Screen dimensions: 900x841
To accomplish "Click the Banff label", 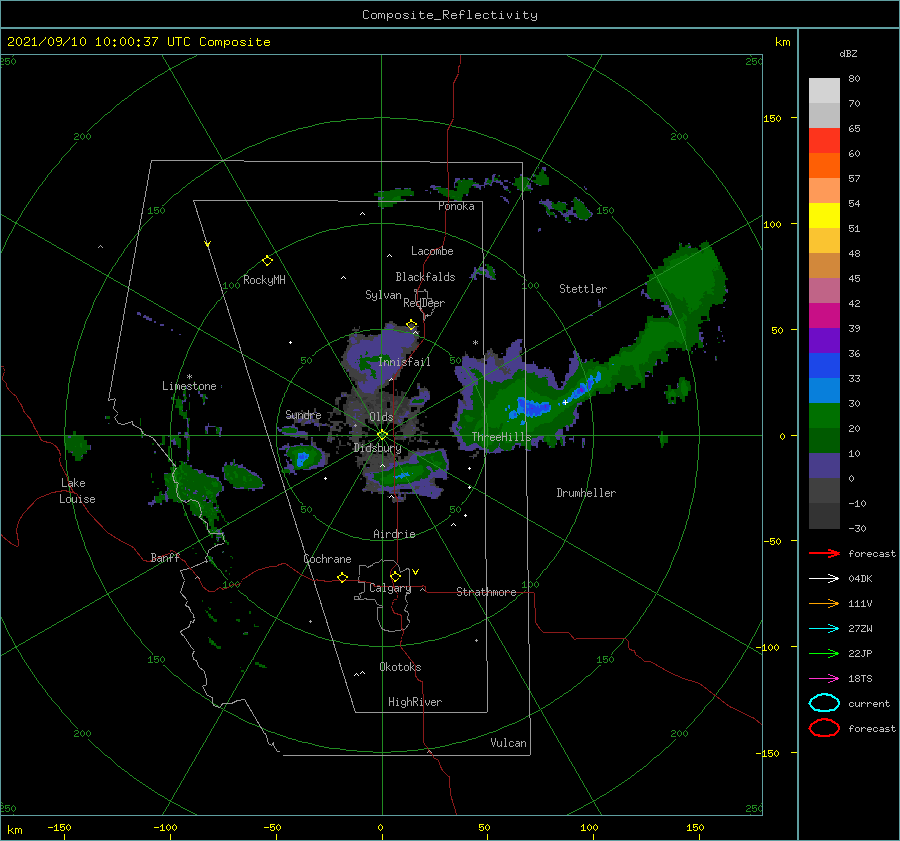I will pos(165,557).
